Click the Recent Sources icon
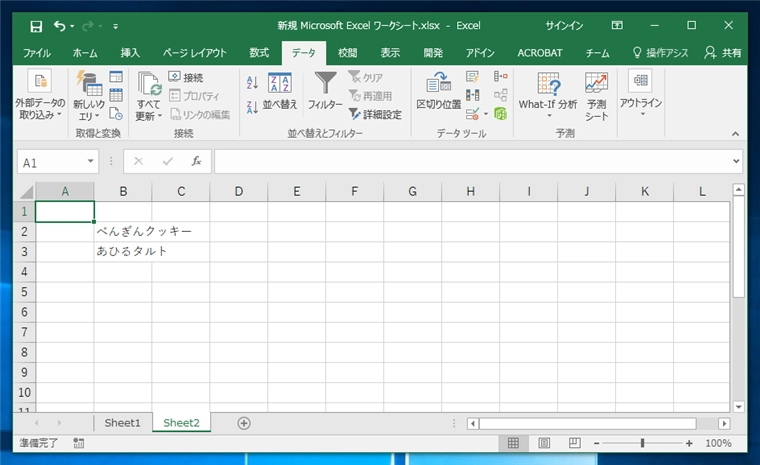This screenshot has width=760, height=465. click(x=116, y=113)
